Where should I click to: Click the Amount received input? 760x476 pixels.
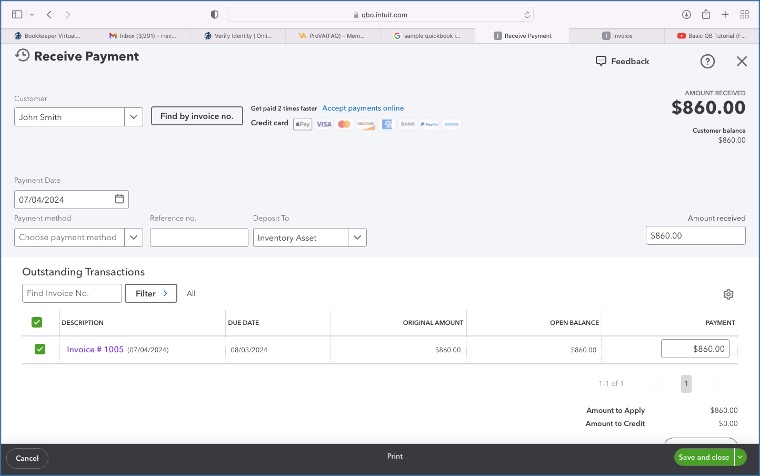pos(696,236)
